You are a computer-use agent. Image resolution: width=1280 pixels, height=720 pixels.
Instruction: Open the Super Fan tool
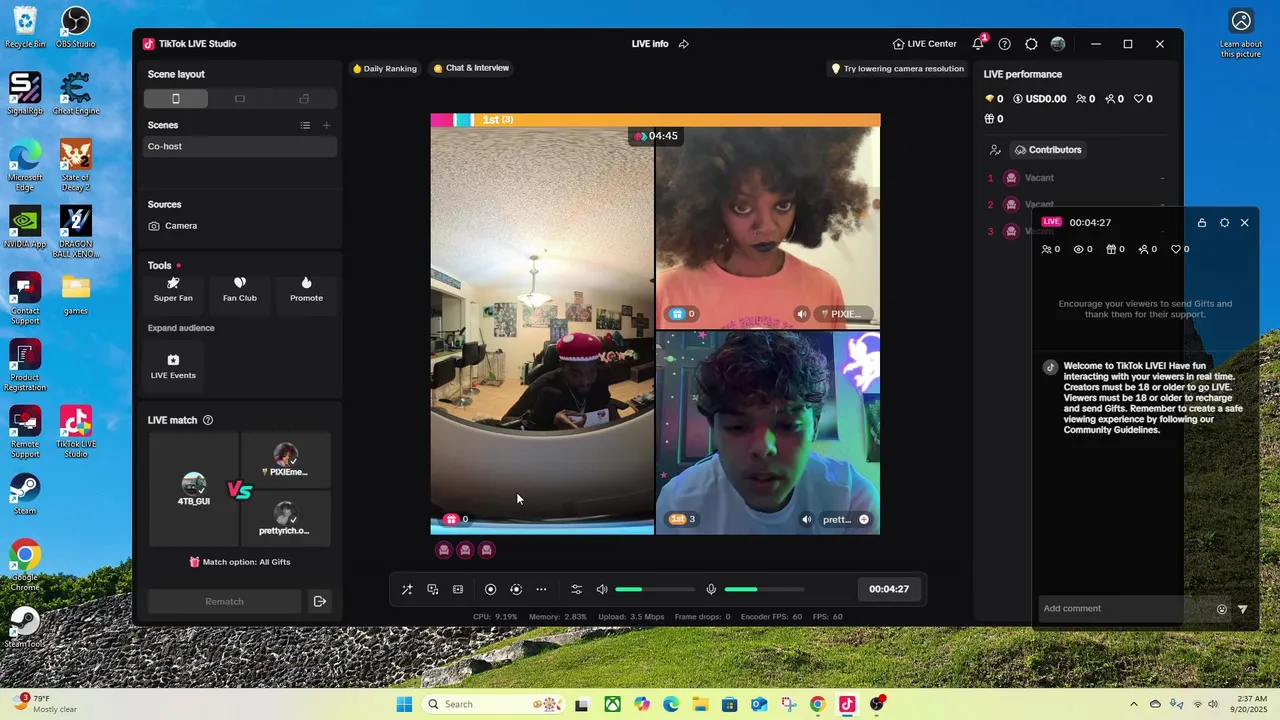[173, 289]
